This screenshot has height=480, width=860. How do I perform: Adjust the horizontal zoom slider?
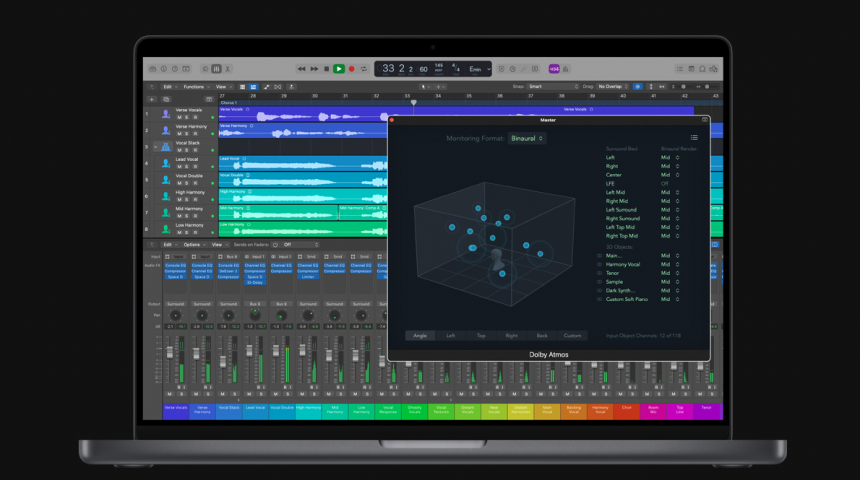(x=707, y=87)
